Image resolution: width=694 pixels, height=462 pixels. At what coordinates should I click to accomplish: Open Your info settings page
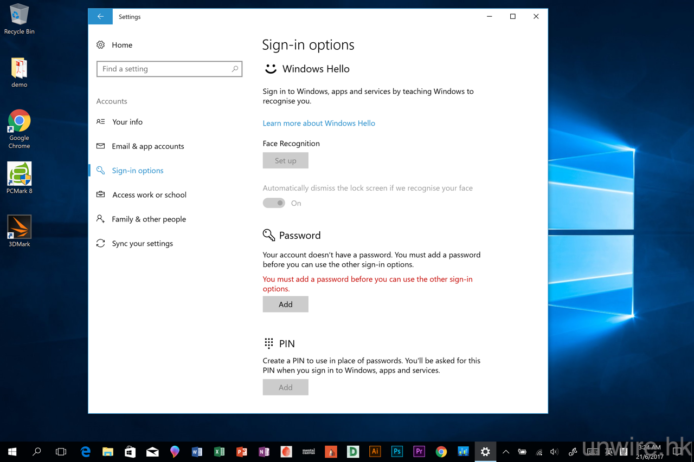point(127,122)
